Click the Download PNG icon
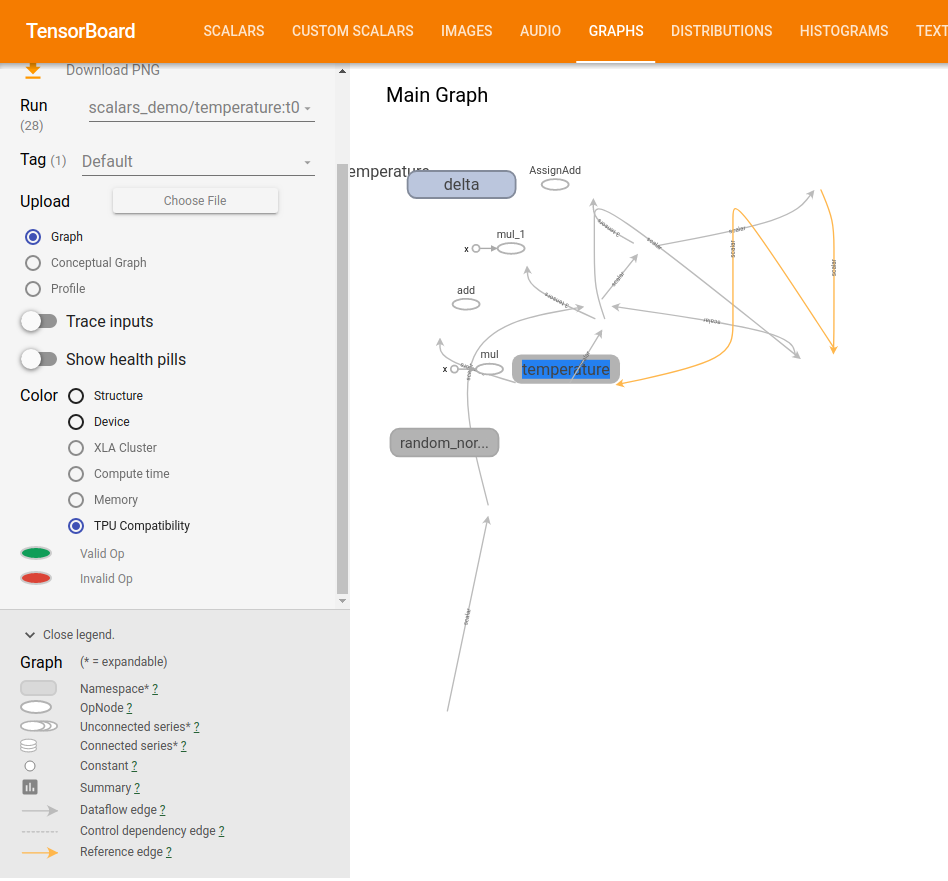 click(x=33, y=70)
